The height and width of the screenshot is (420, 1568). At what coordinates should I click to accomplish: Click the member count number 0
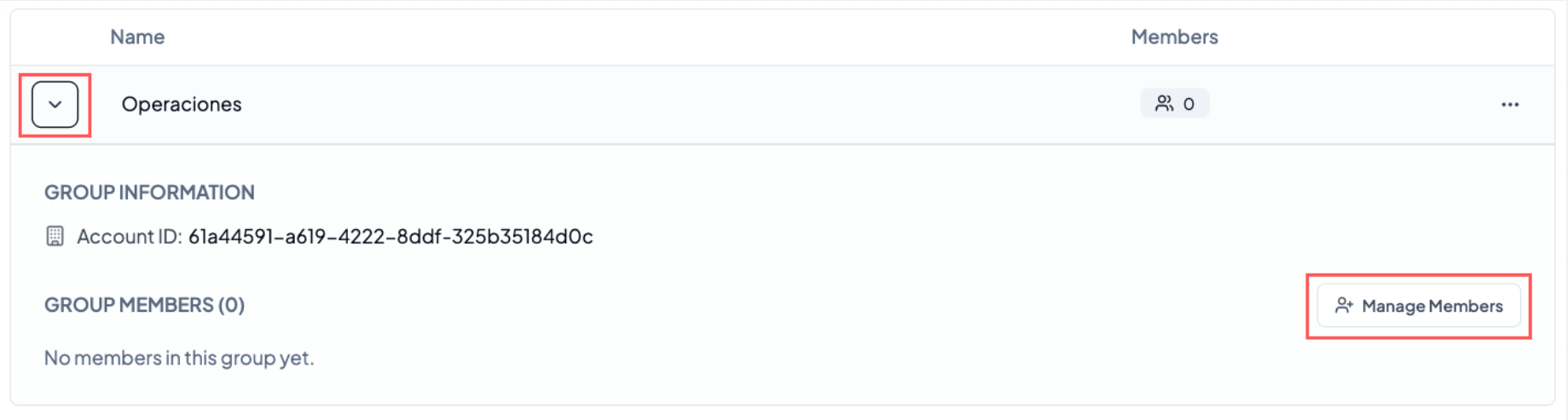pyautogui.click(x=1189, y=104)
